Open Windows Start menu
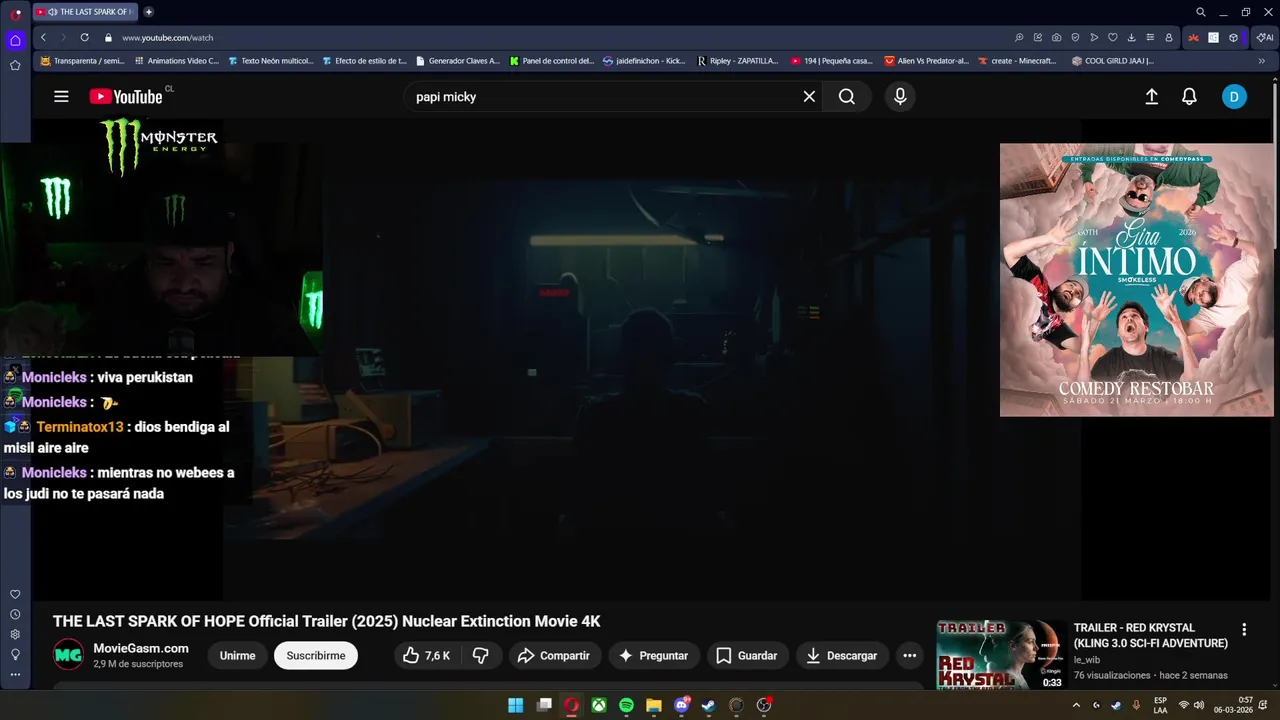 (516, 705)
